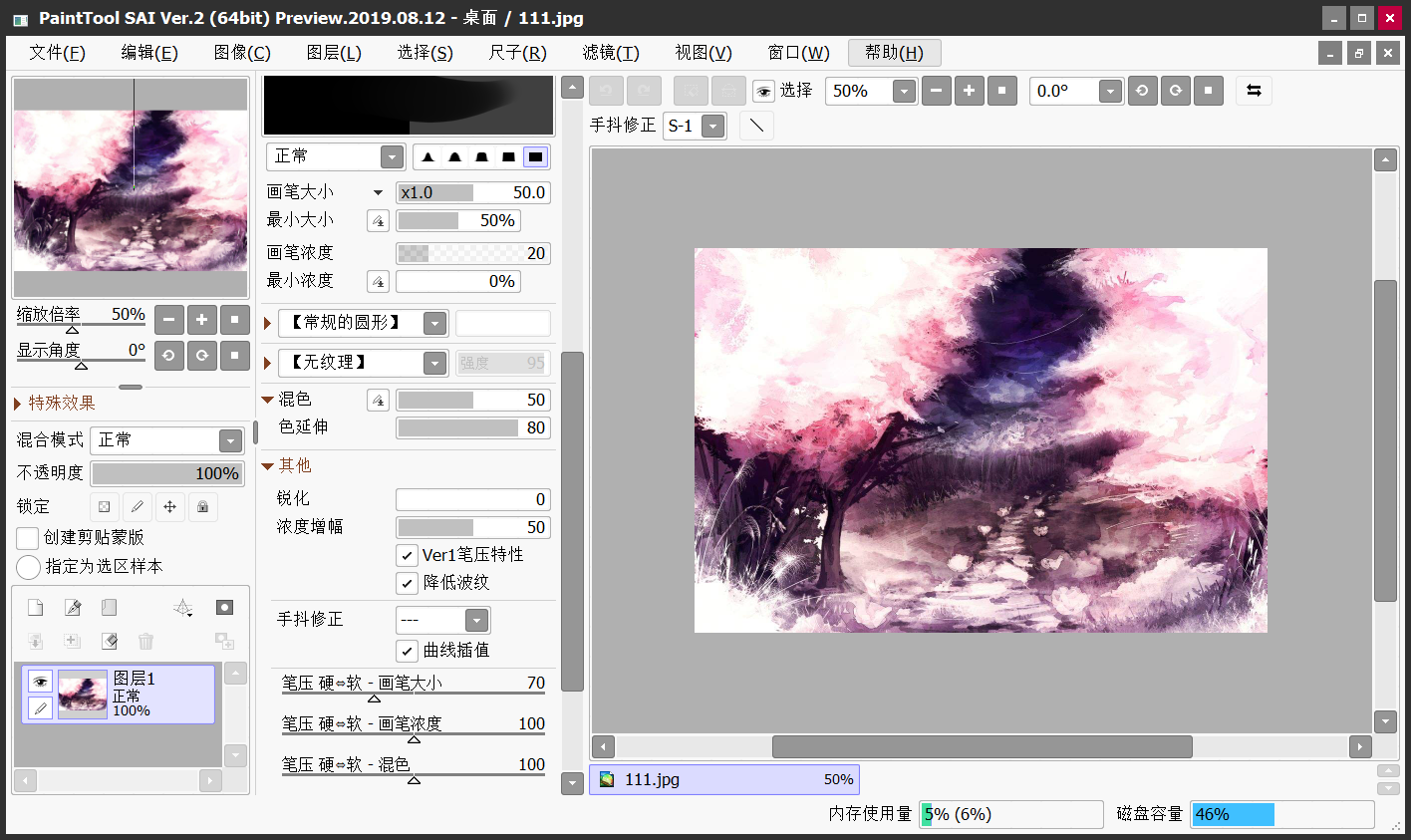Zoom out using navigator minus button
Image resolution: width=1411 pixels, height=840 pixels.
tap(169, 320)
